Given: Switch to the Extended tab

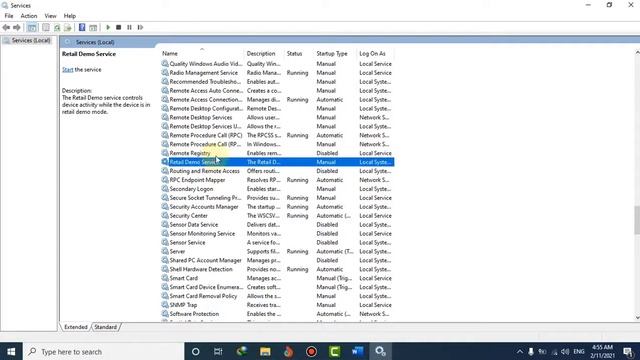Looking at the screenshot, I should (x=76, y=327).
